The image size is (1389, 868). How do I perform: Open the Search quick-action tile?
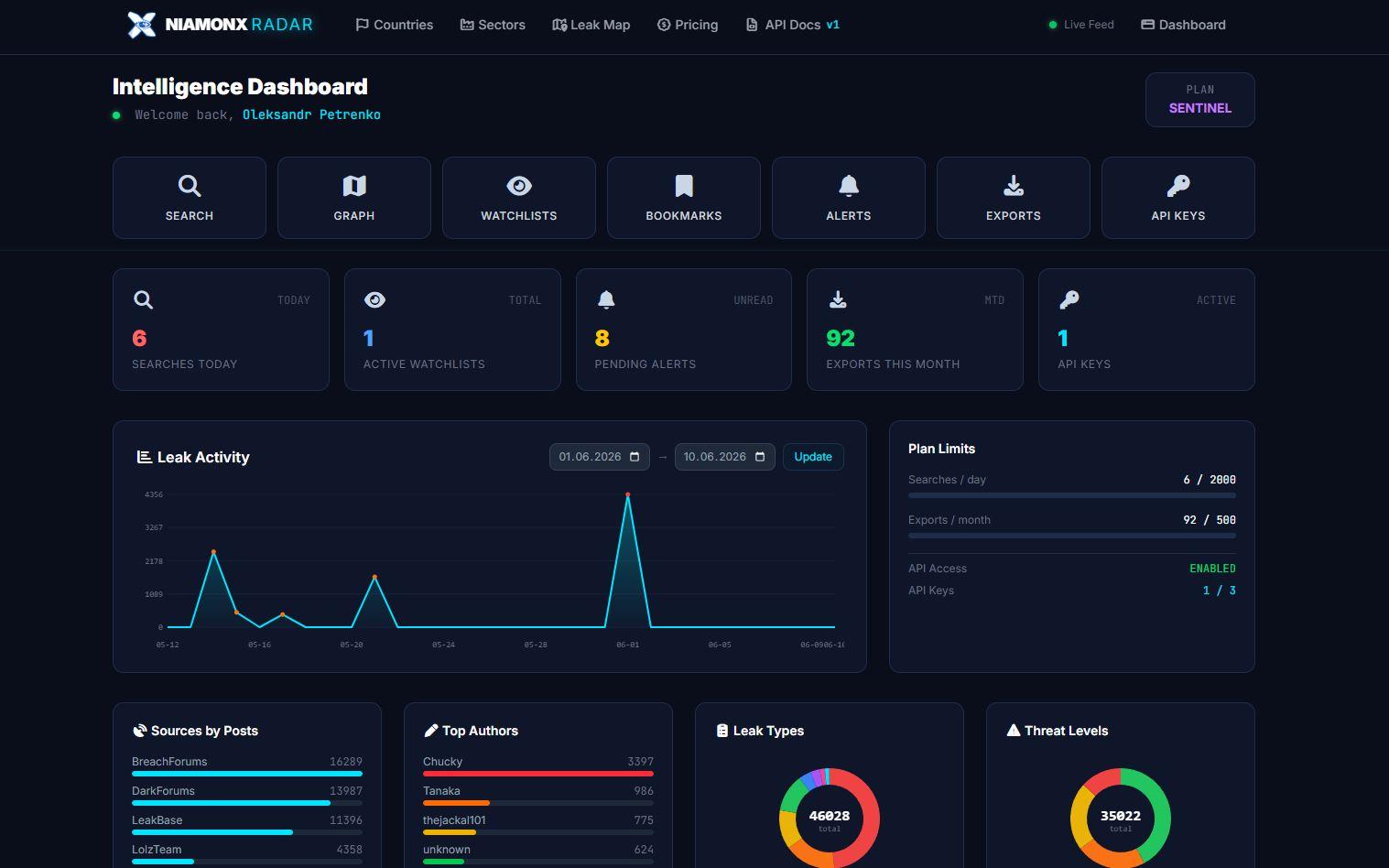[190, 198]
